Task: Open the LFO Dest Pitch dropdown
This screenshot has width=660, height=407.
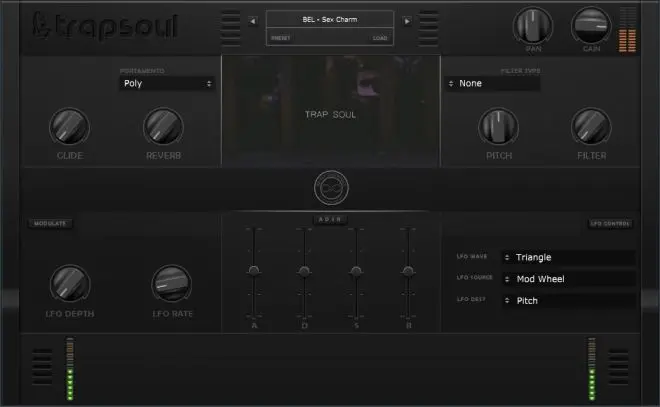Action: (x=569, y=301)
